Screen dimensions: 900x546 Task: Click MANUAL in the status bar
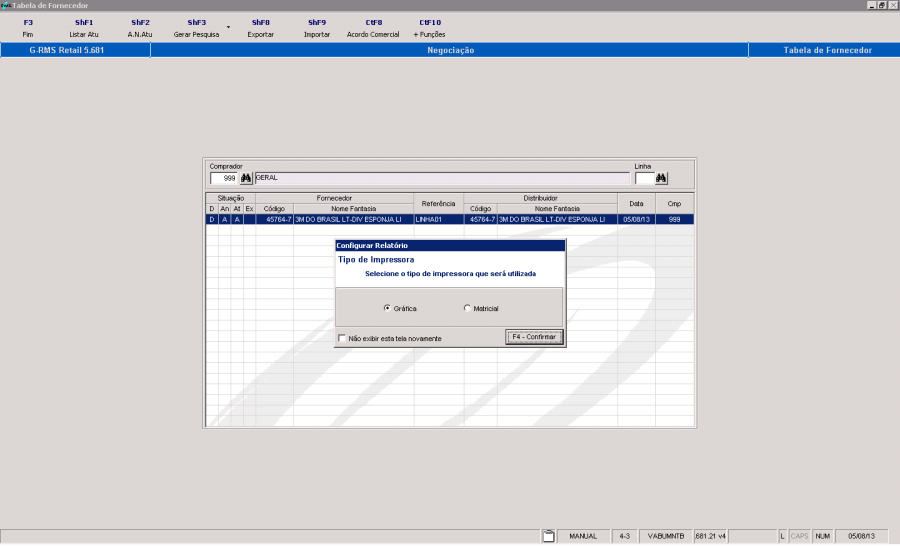coord(583,536)
